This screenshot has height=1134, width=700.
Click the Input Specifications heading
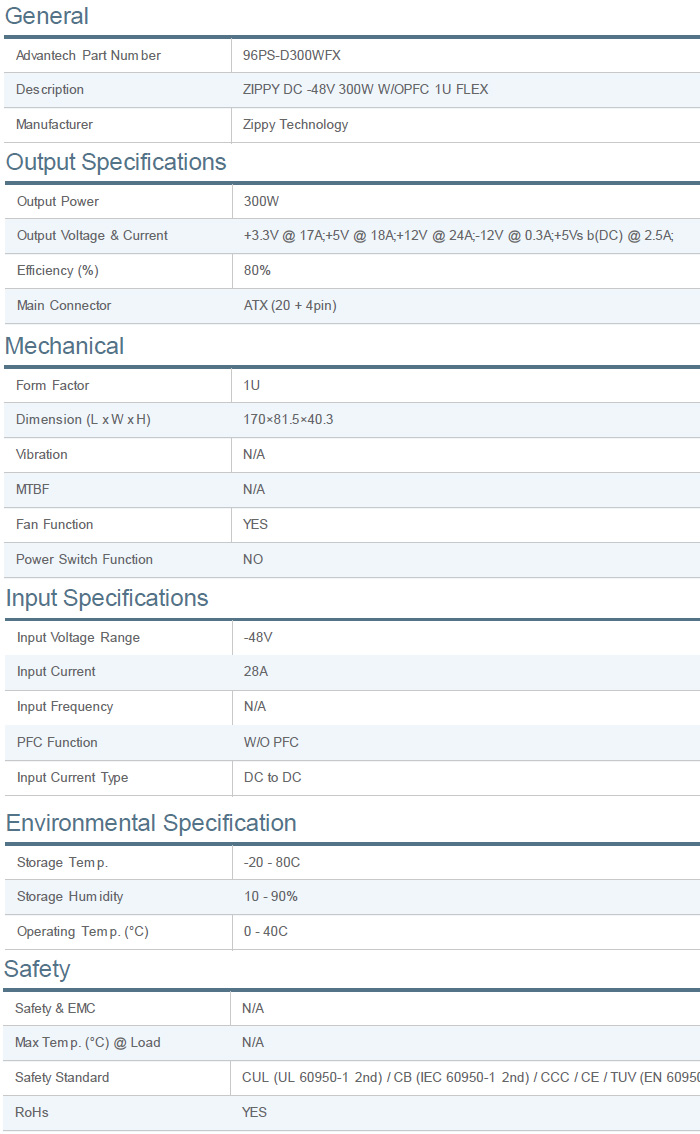tap(107, 598)
